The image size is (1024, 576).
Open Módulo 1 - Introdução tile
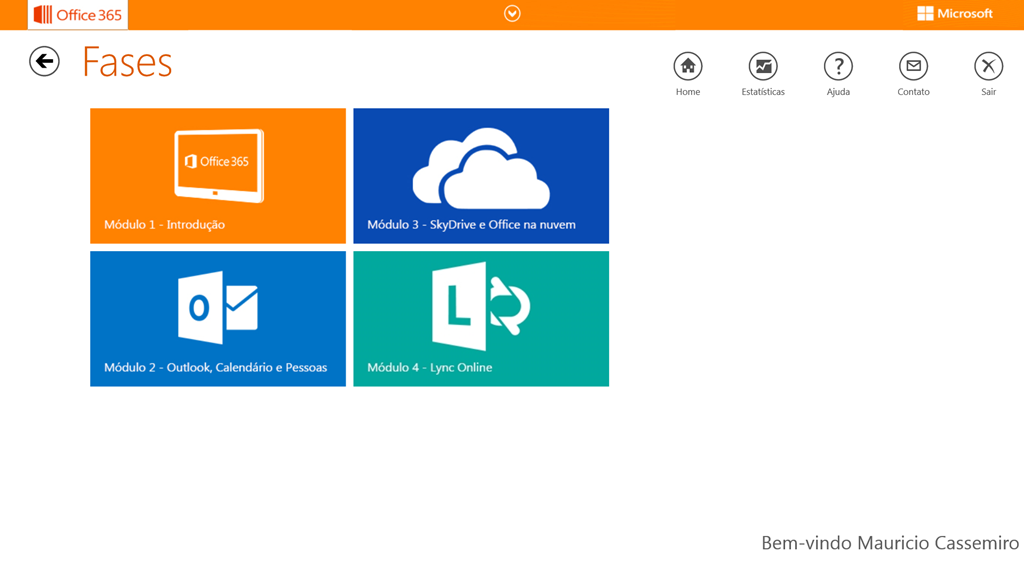tap(218, 176)
